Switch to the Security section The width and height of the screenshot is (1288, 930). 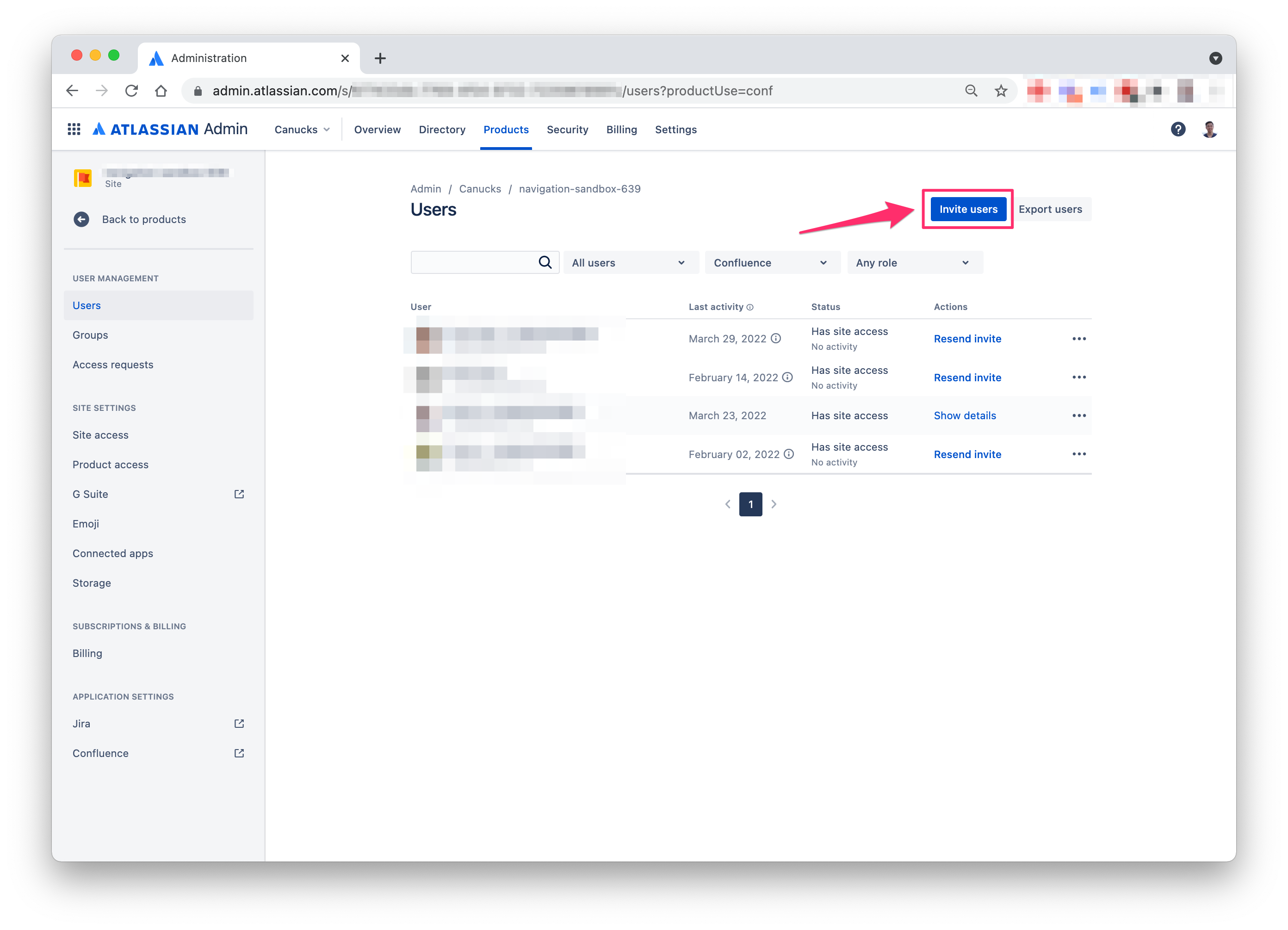(x=567, y=129)
